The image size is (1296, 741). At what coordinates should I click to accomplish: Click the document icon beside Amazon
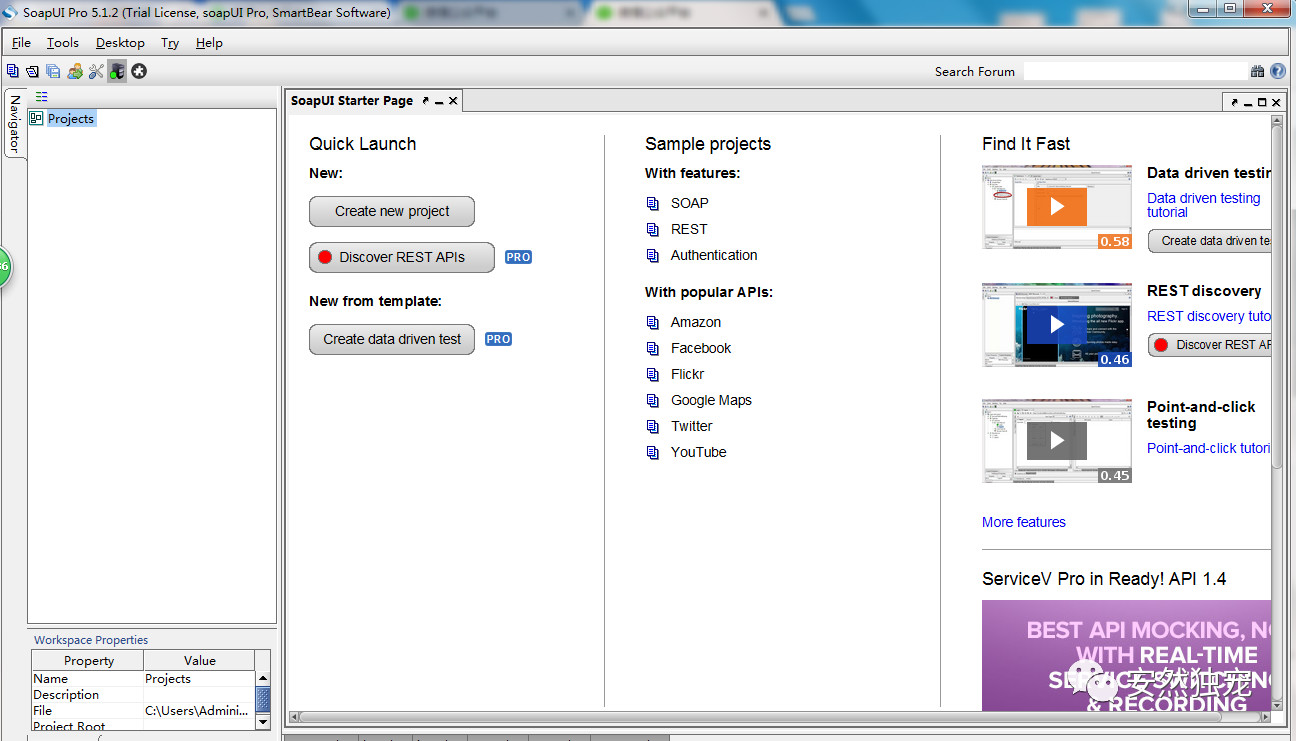tap(653, 322)
